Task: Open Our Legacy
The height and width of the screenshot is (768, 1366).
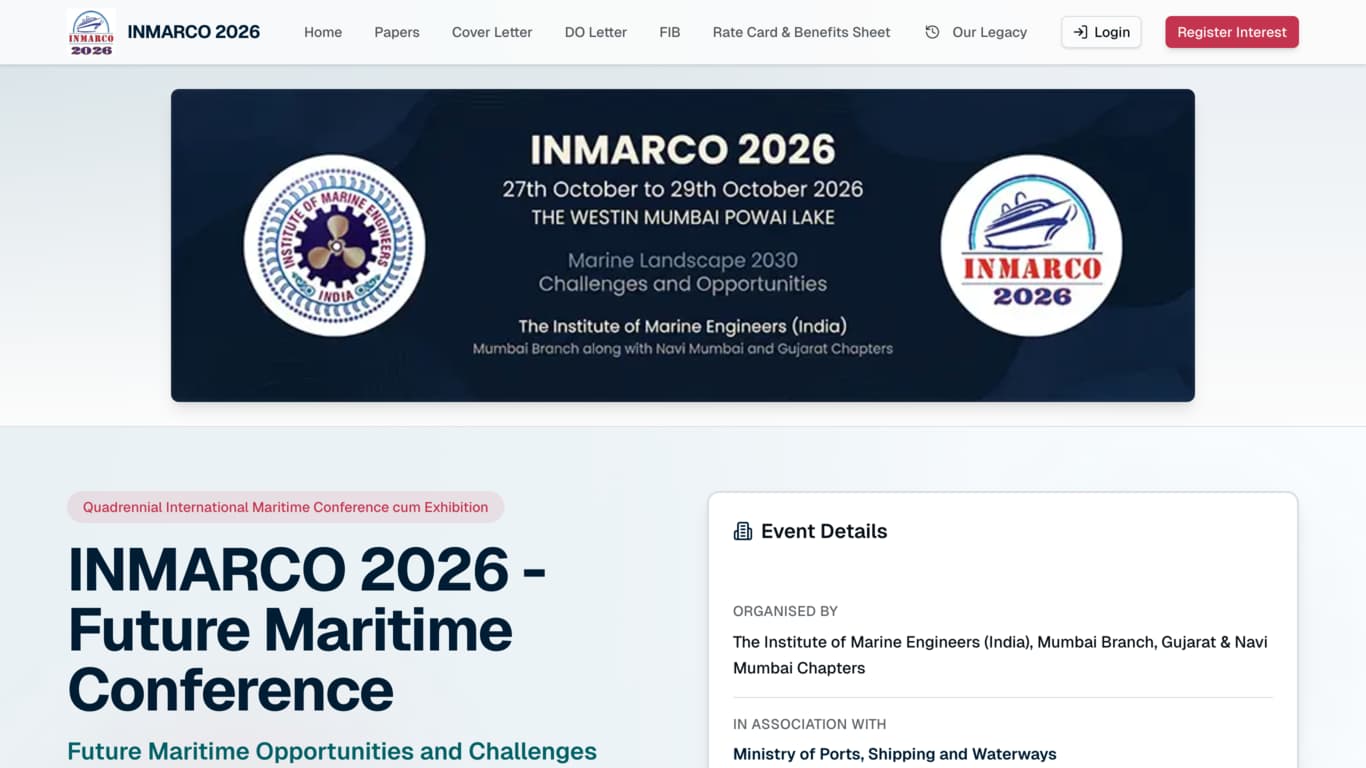Action: coord(991,31)
